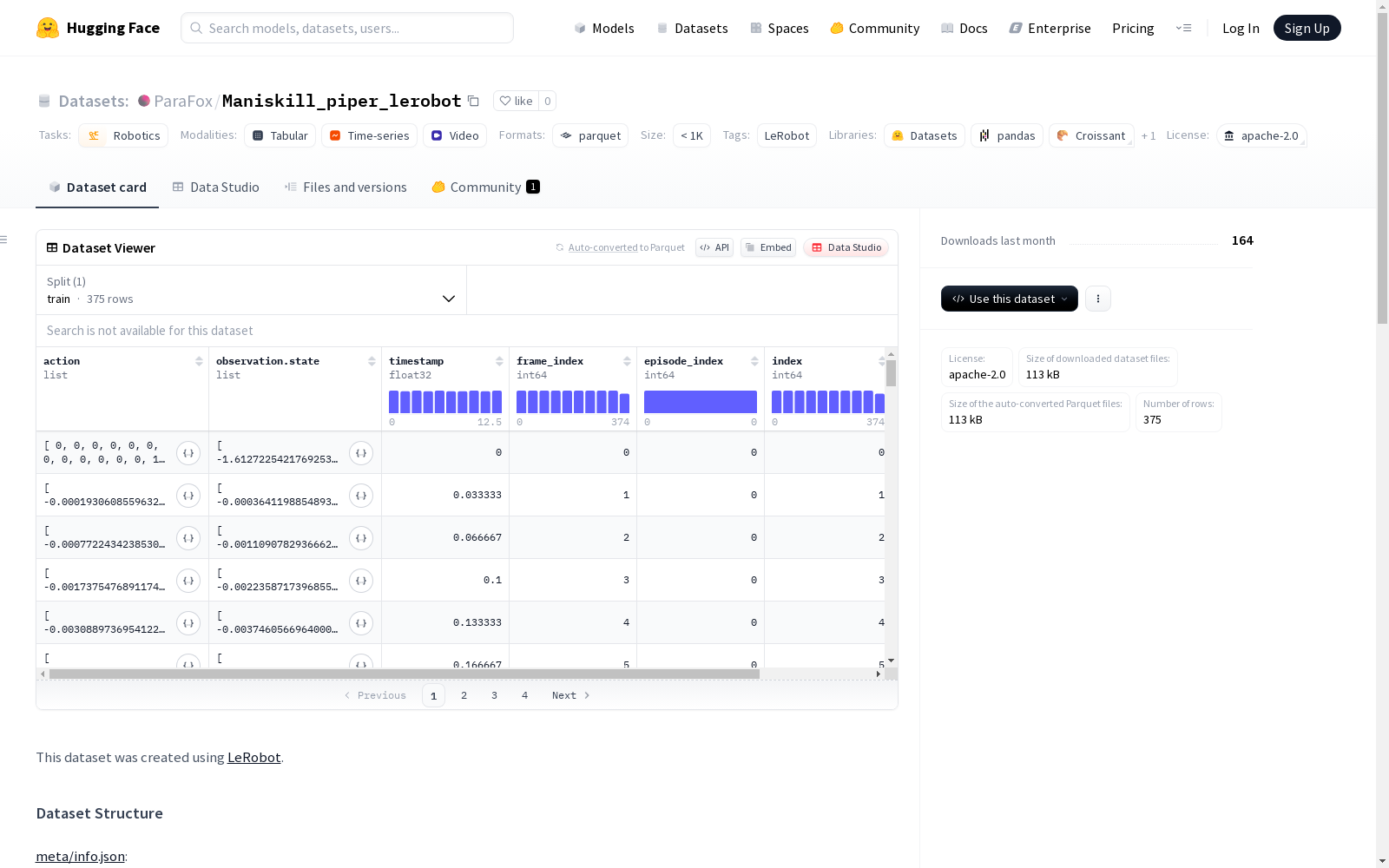Open Docs in the top navigation
The width and height of the screenshot is (1389, 868).
click(x=964, y=28)
